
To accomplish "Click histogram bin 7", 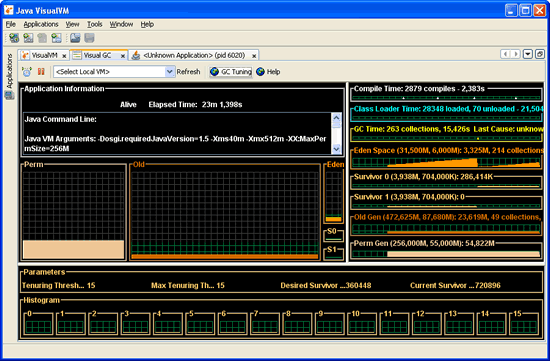I will tap(265, 323).
